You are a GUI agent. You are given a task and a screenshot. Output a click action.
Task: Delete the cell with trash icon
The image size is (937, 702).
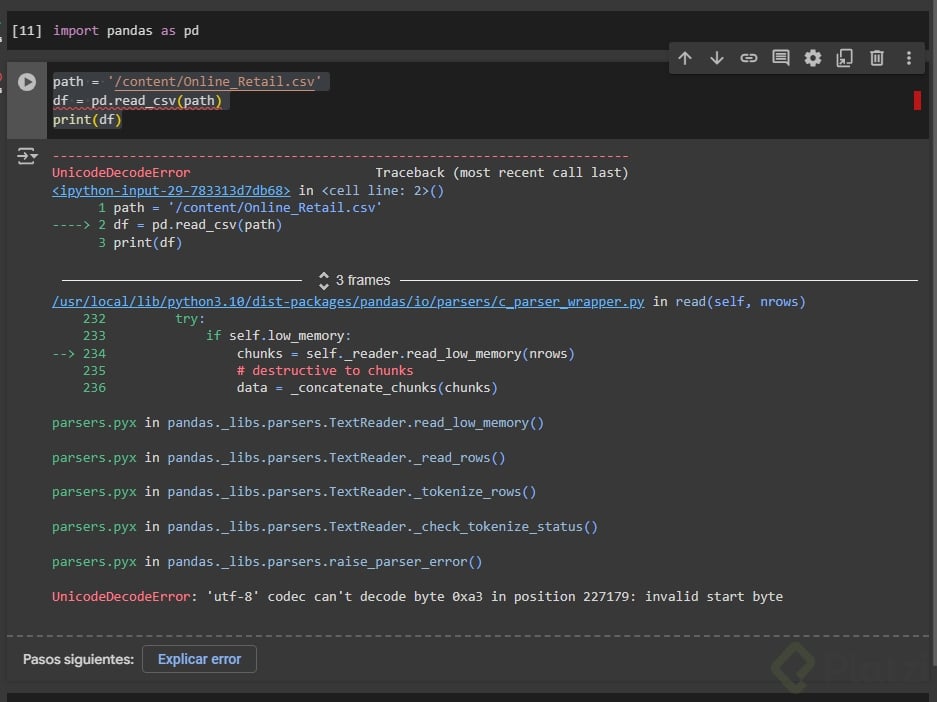[x=876, y=58]
